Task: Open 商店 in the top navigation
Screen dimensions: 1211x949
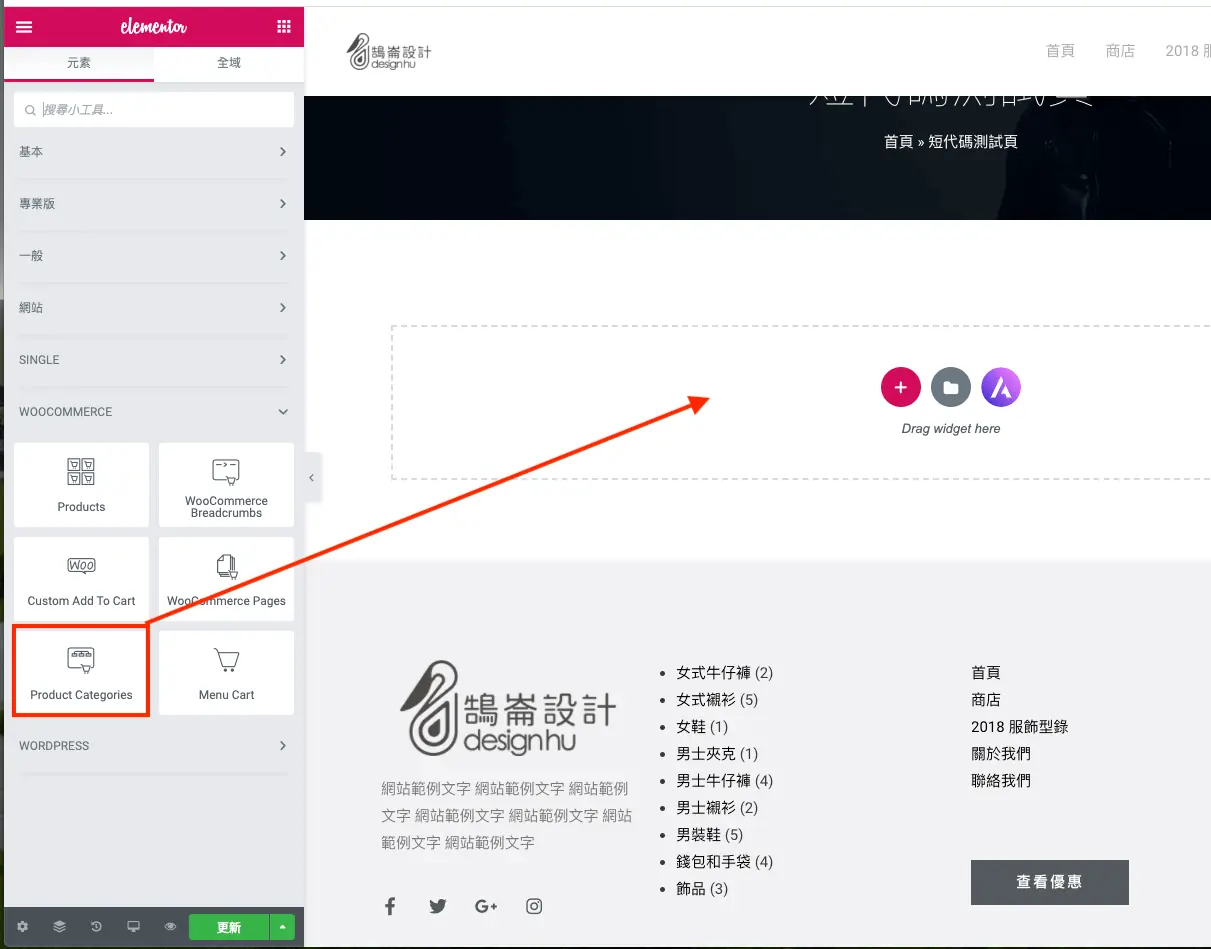Action: tap(1120, 51)
